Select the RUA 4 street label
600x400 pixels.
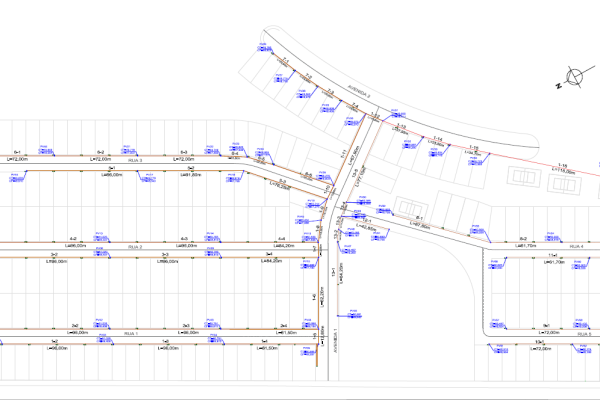[x=577, y=247]
